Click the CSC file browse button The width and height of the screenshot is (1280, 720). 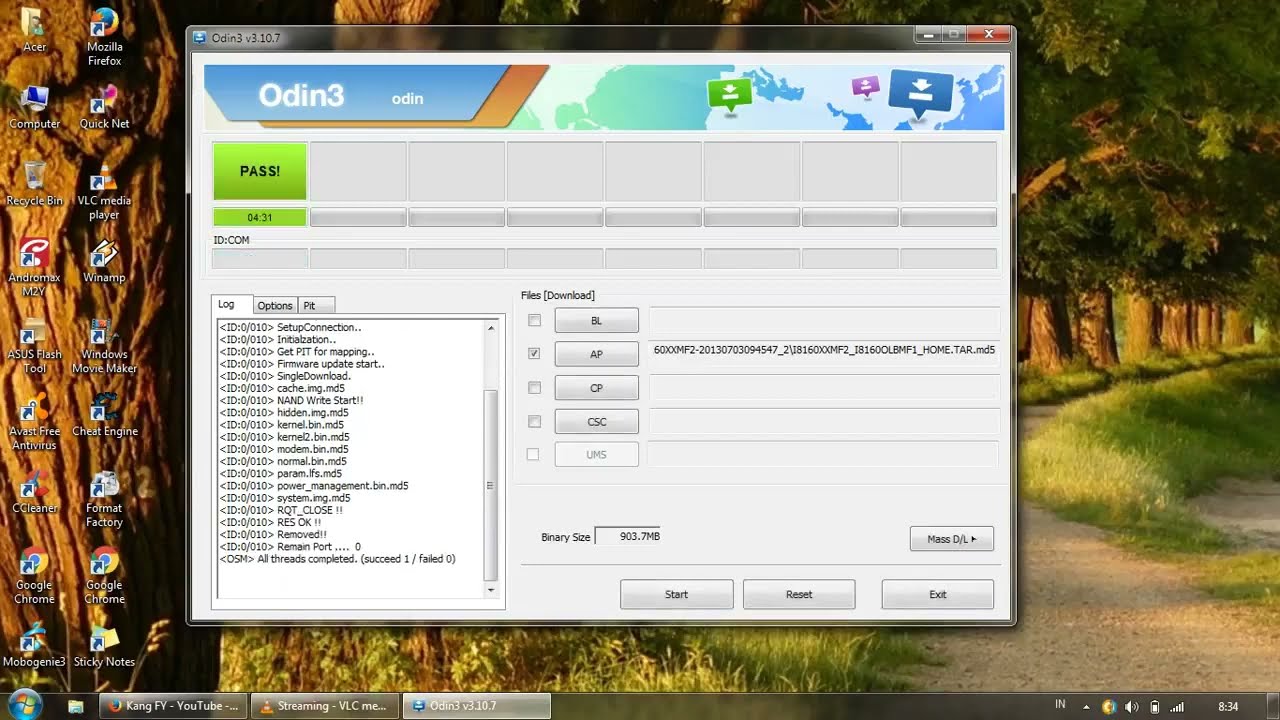[596, 422]
